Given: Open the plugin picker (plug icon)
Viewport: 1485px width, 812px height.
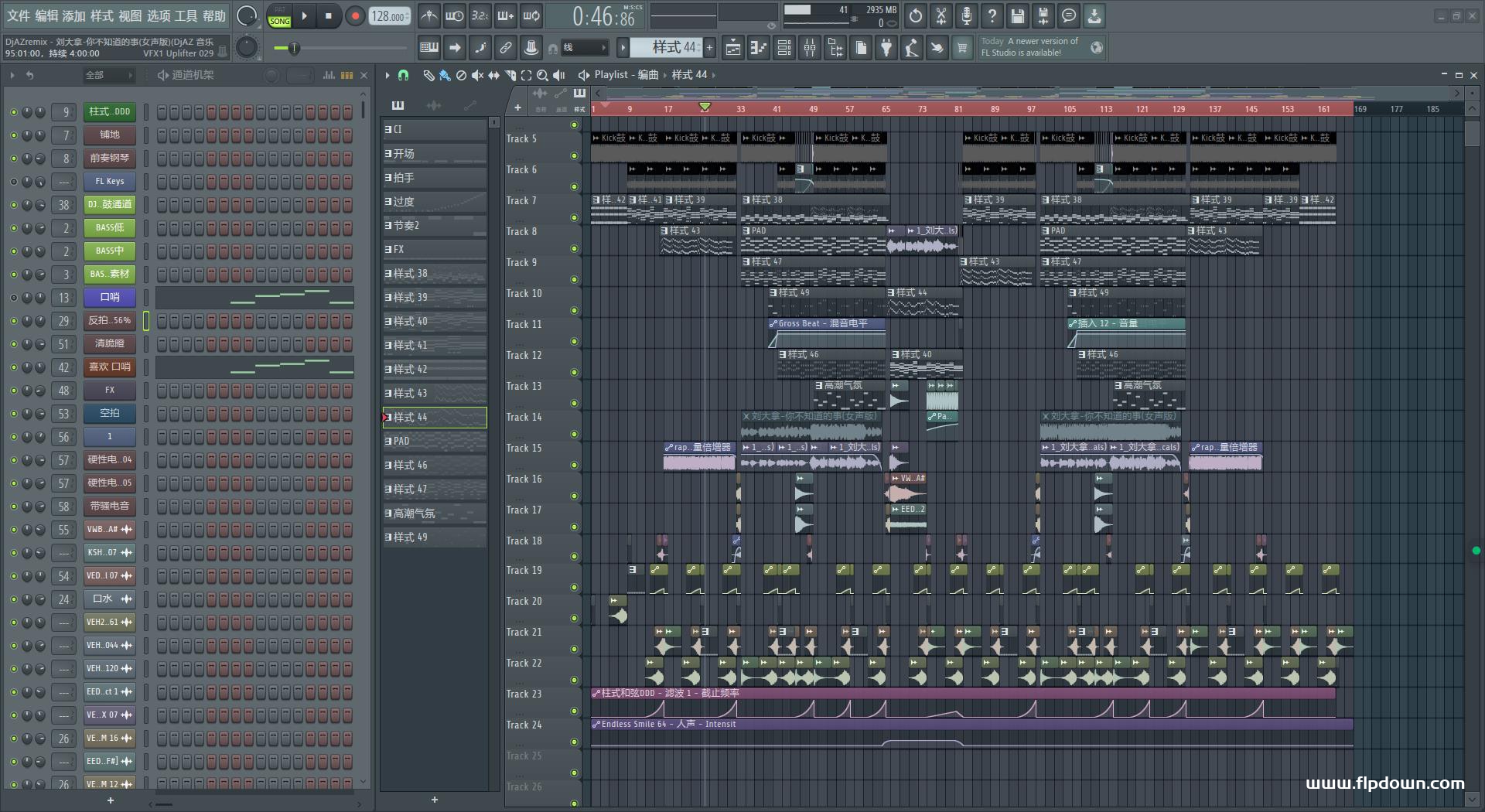Looking at the screenshot, I should point(886,48).
